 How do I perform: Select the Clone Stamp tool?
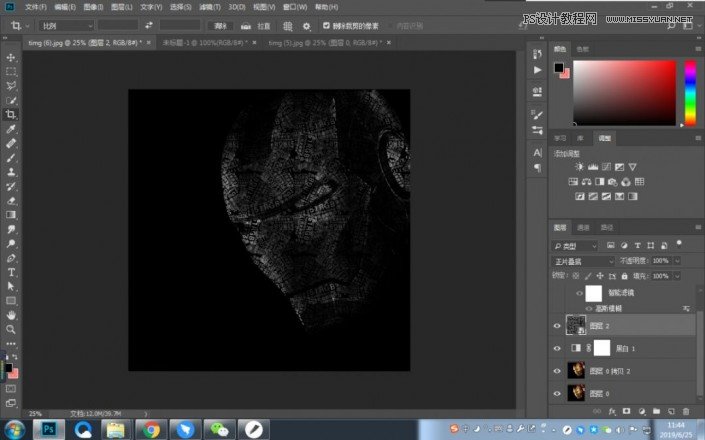[x=11, y=172]
